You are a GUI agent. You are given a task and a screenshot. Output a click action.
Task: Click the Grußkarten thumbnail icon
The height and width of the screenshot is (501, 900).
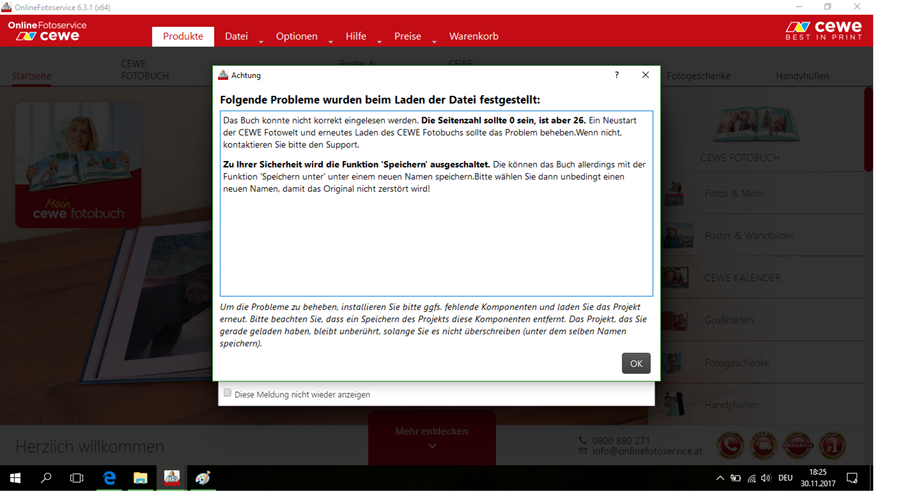click(x=676, y=320)
